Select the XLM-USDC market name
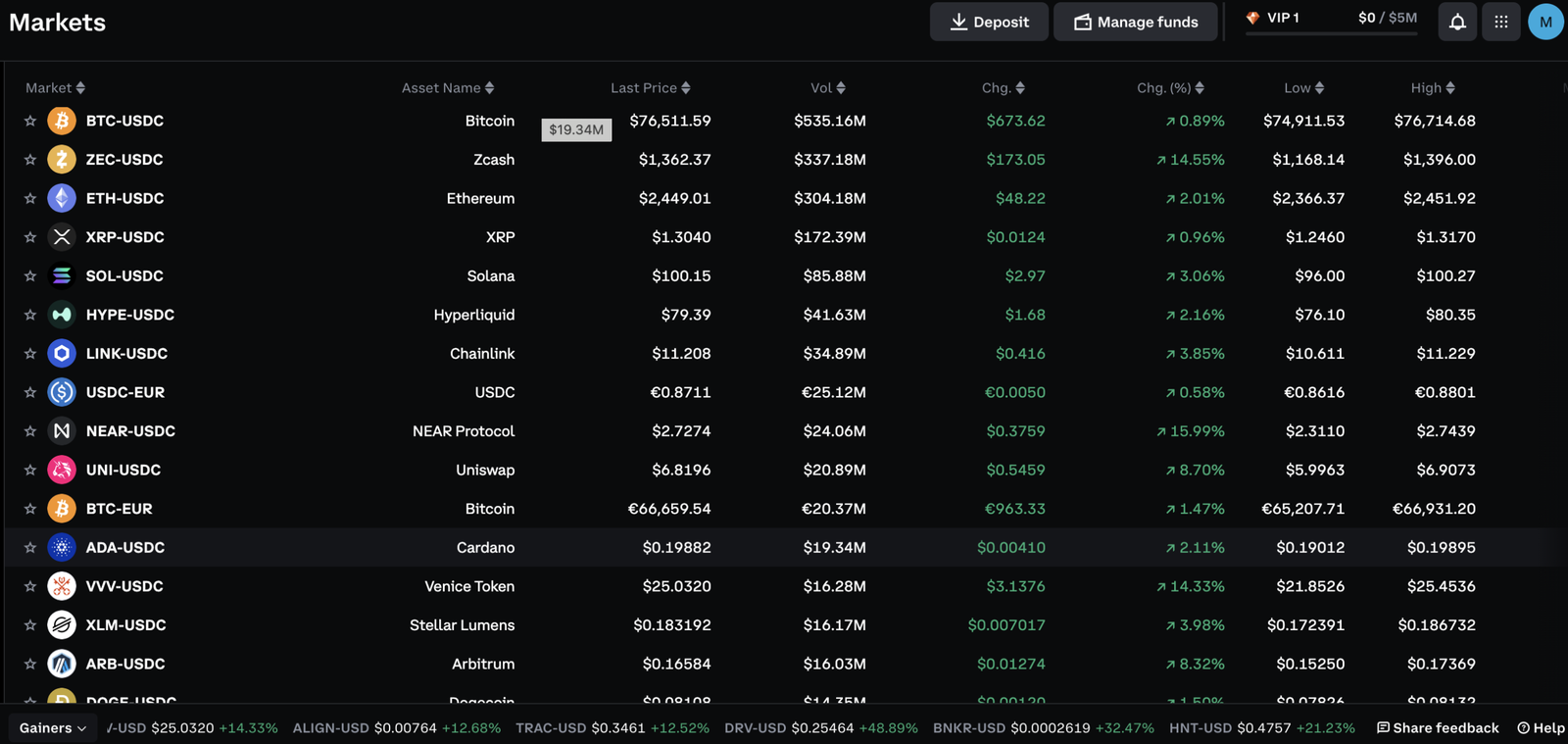 click(125, 624)
